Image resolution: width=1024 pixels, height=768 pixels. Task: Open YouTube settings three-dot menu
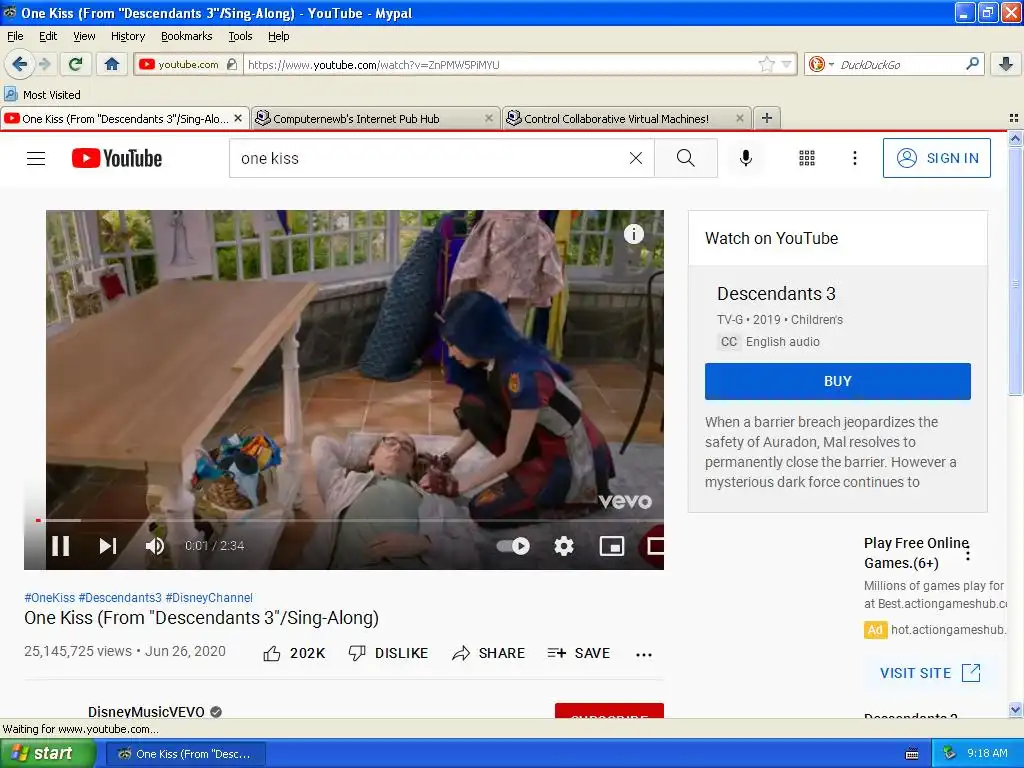tap(855, 158)
